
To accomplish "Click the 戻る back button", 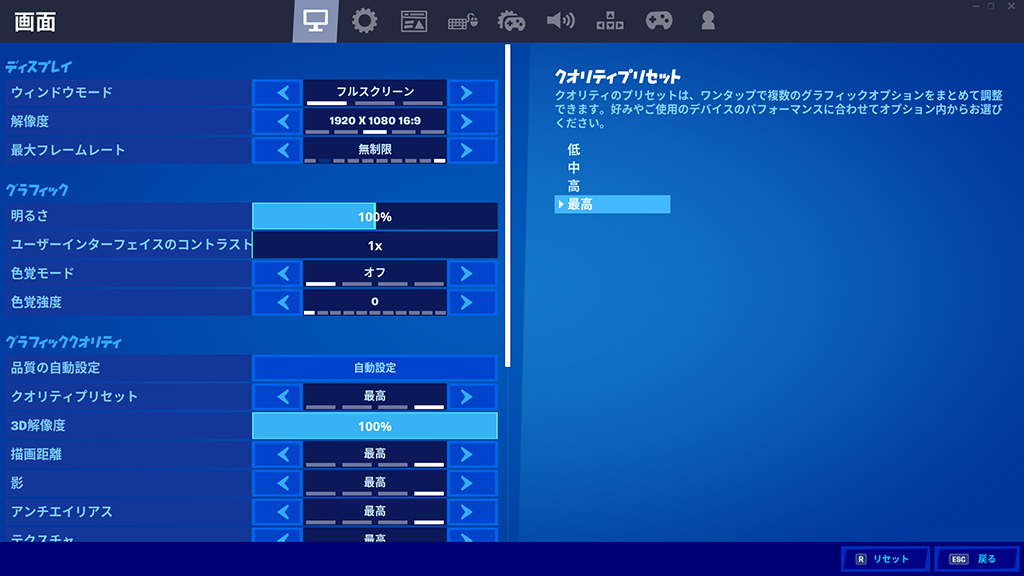I will coord(976,559).
